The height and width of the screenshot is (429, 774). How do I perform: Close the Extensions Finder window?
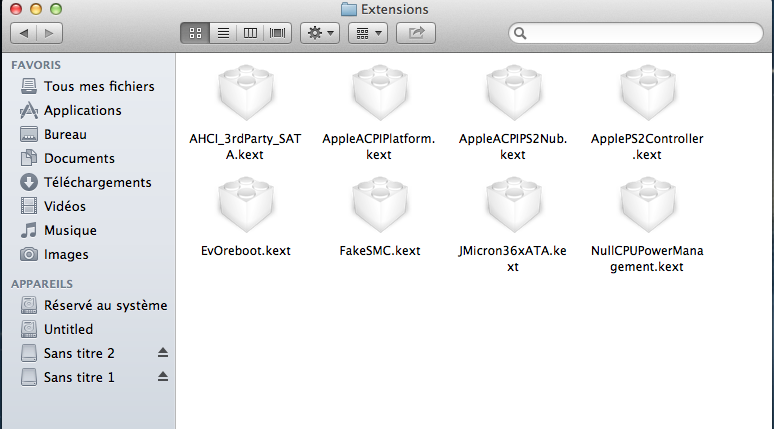16,9
